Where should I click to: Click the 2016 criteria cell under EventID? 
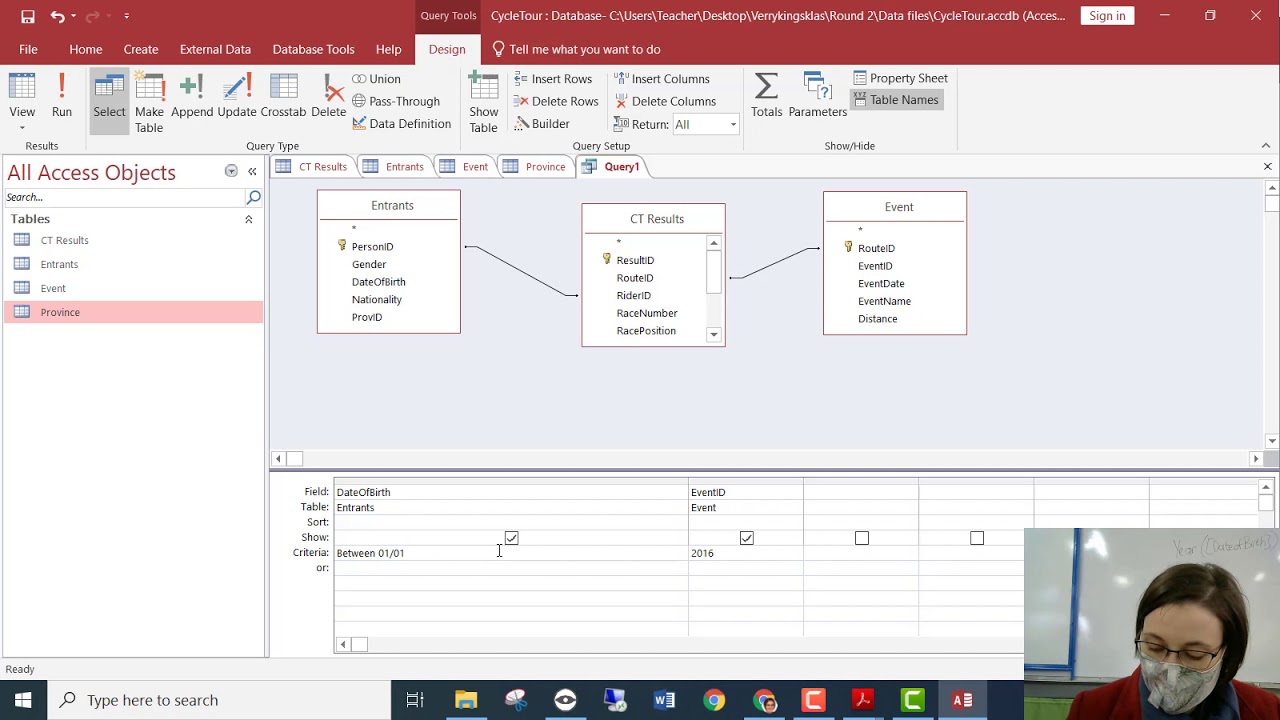click(746, 553)
